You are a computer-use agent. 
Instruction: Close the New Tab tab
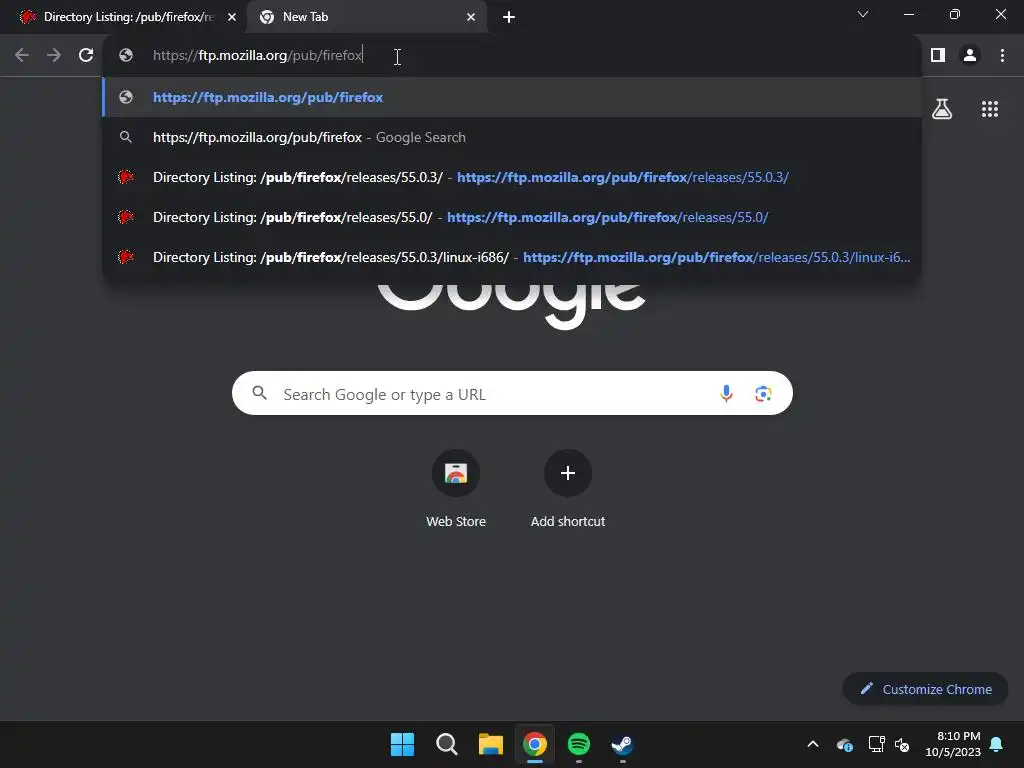point(471,18)
